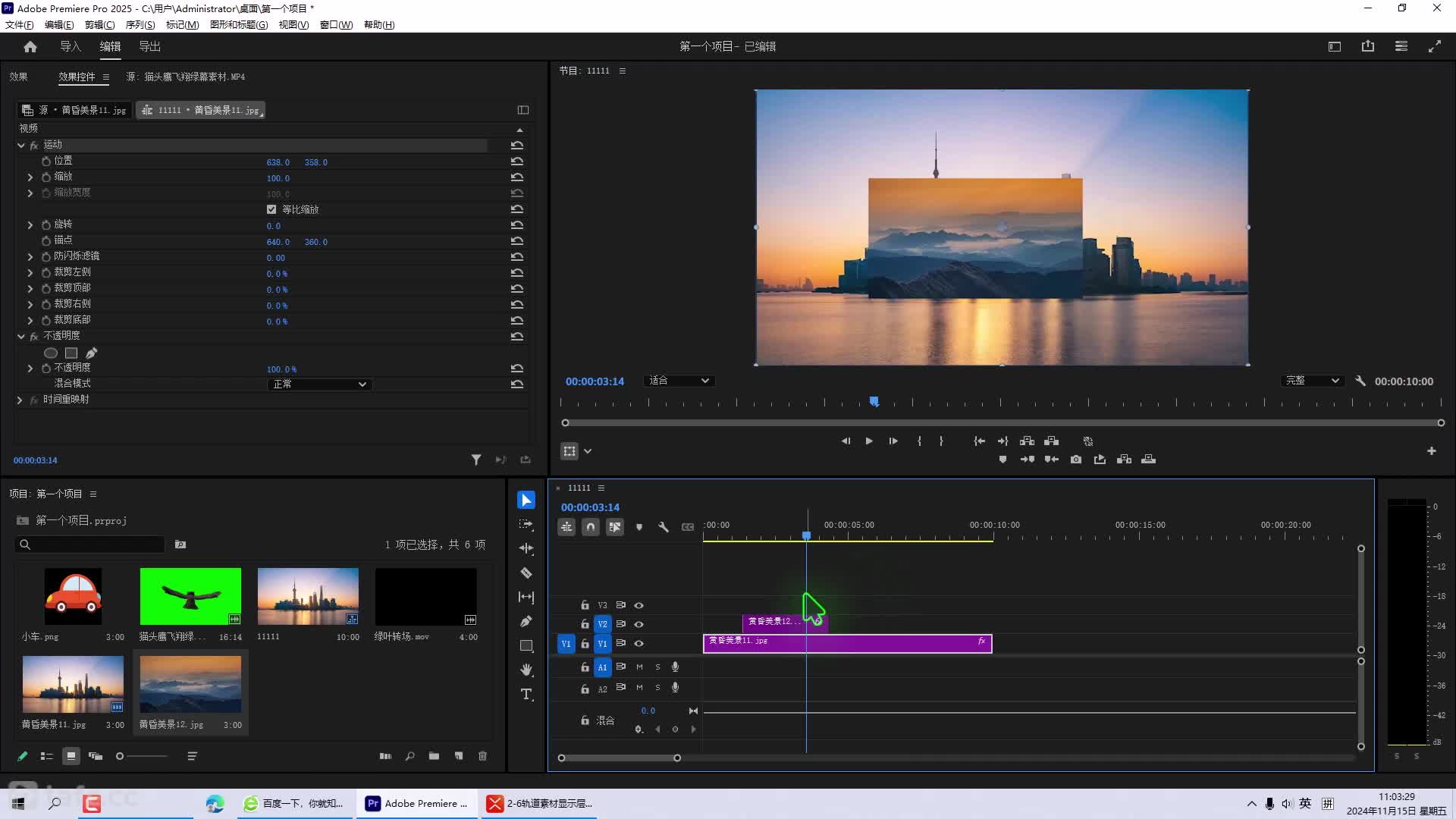Select the Razor tool
This screenshot has width=1456, height=819.
526,573
